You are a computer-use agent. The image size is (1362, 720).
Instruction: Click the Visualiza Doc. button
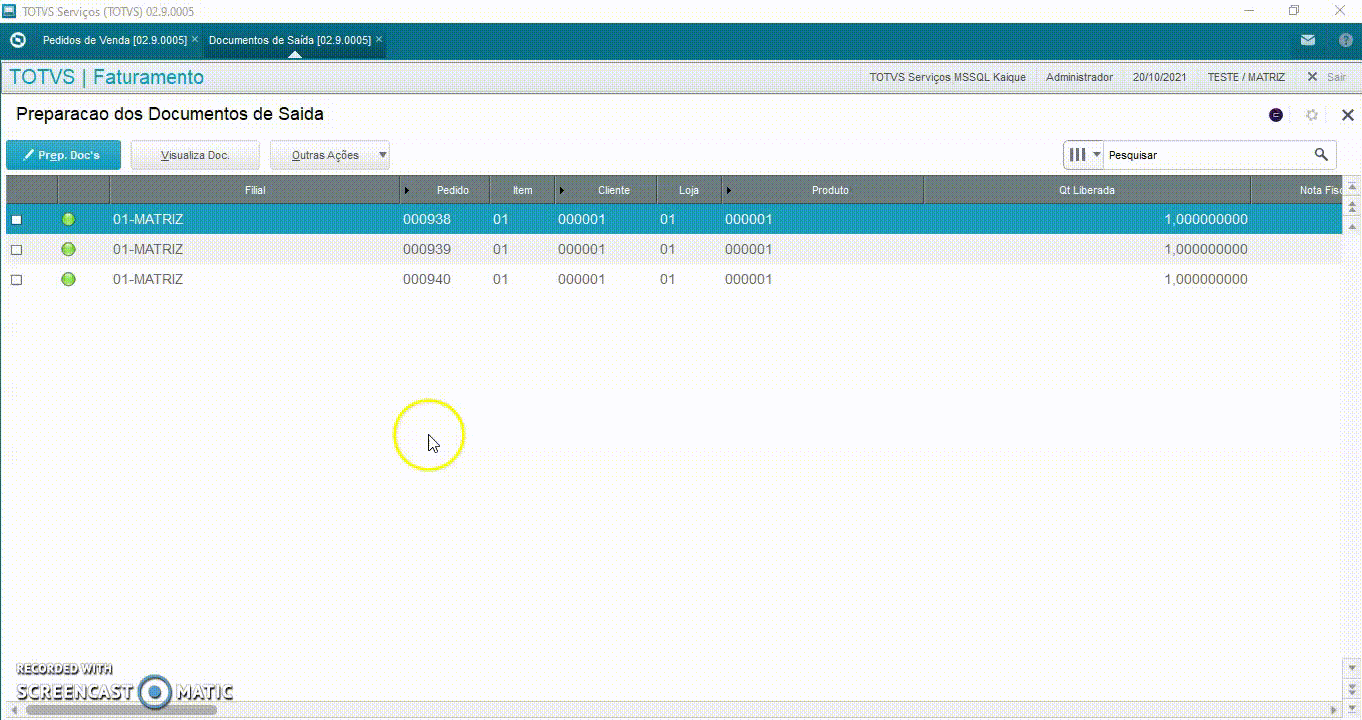pos(195,155)
